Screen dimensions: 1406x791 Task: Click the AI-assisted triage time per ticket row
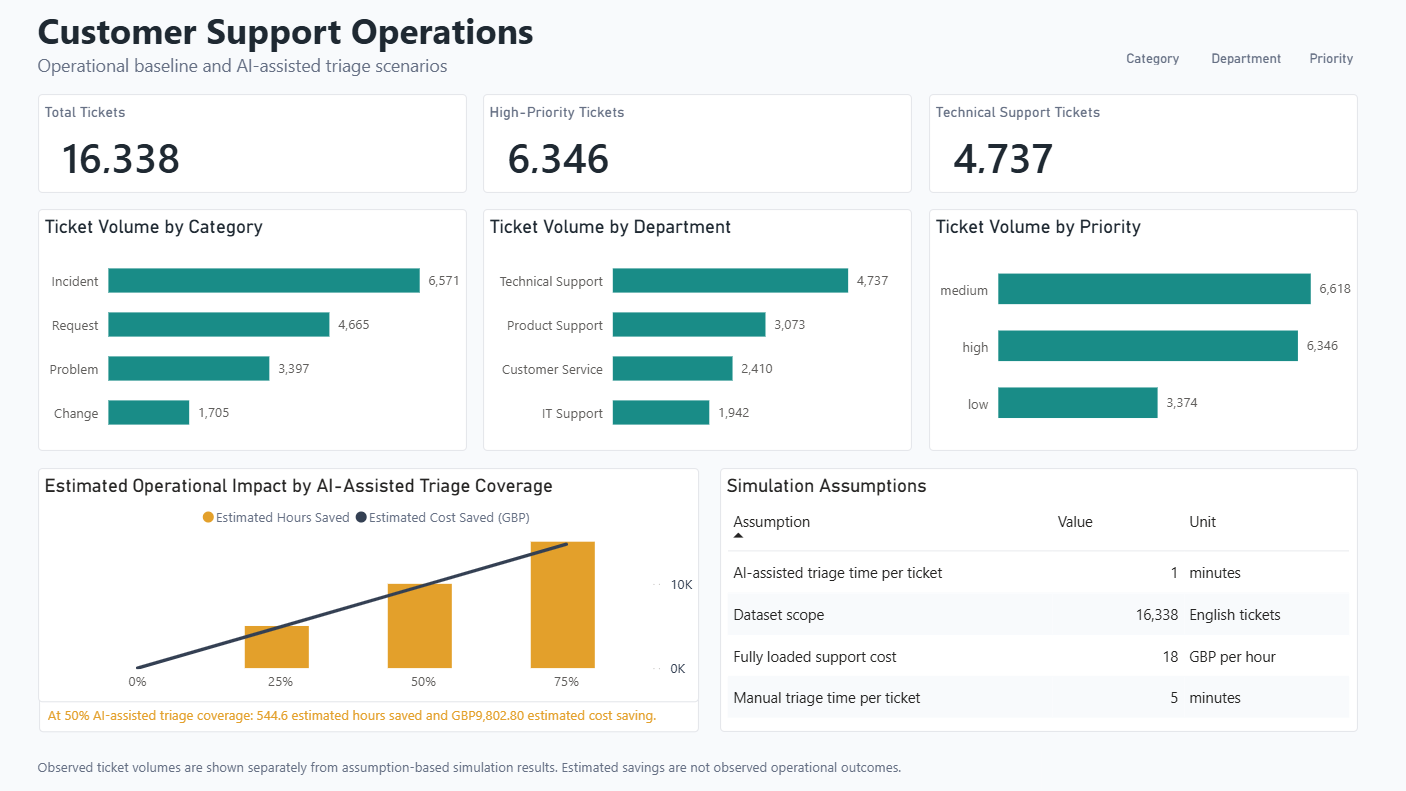pos(1038,573)
